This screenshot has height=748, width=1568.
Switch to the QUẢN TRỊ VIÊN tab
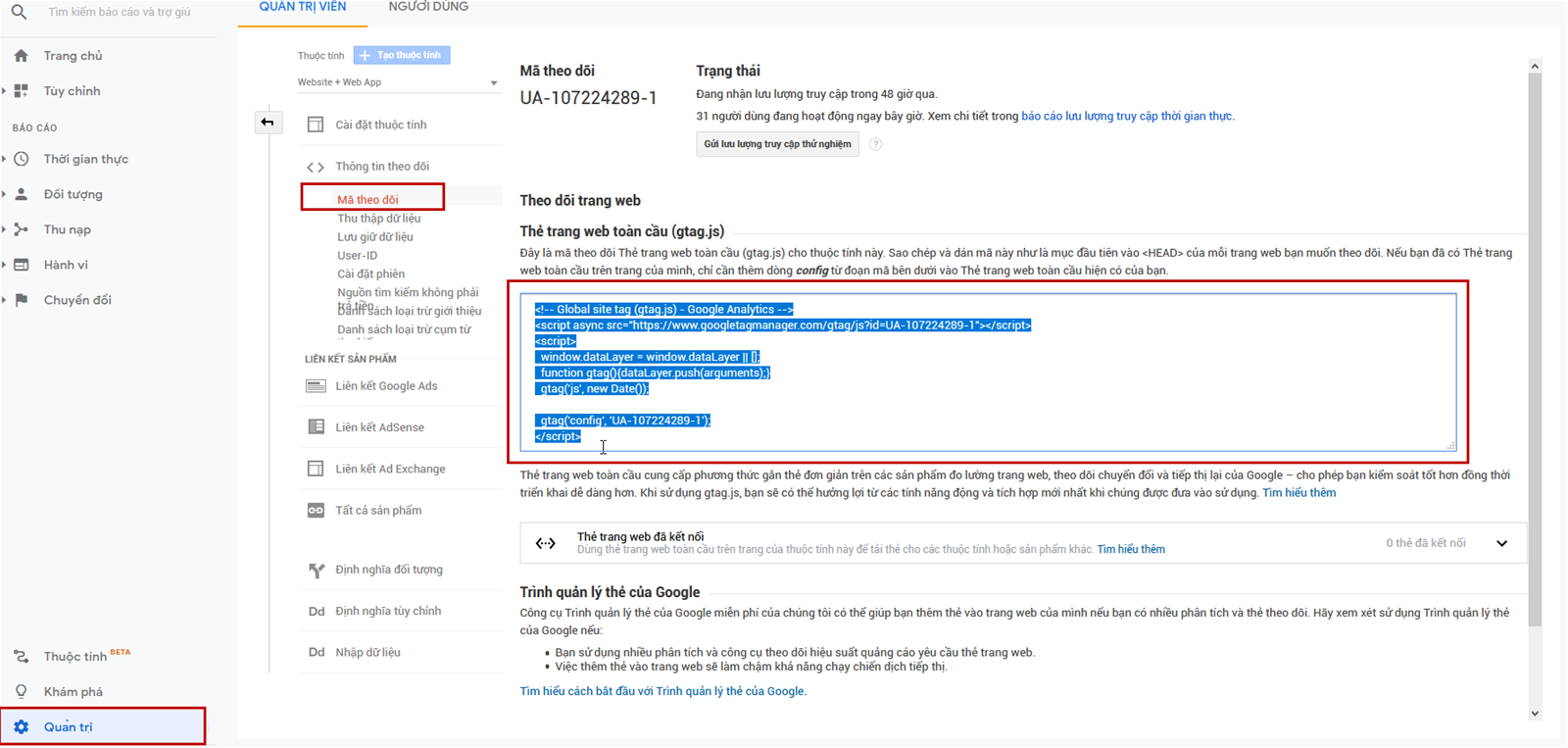pos(303,8)
